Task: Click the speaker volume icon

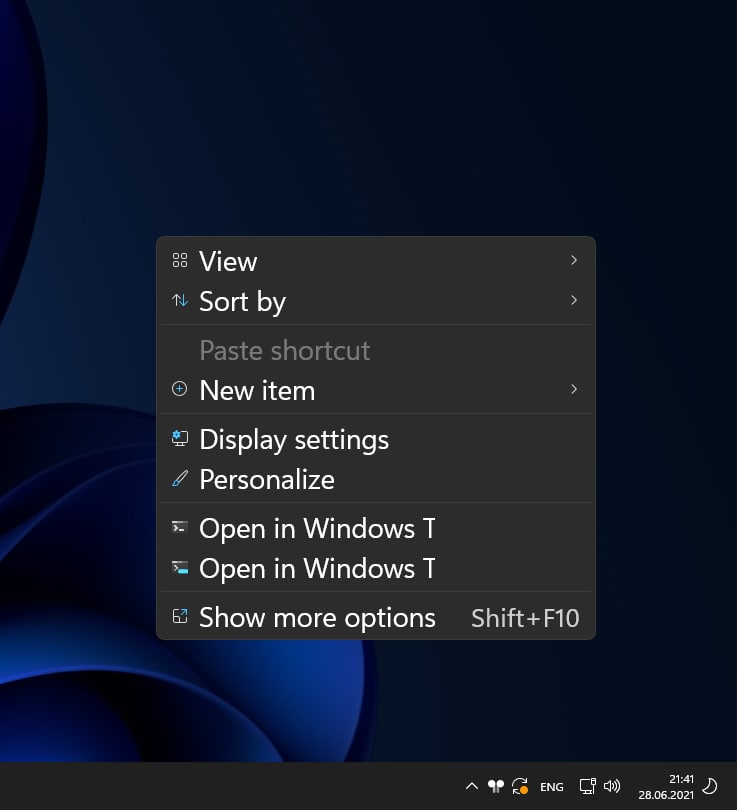Action: 612,786
